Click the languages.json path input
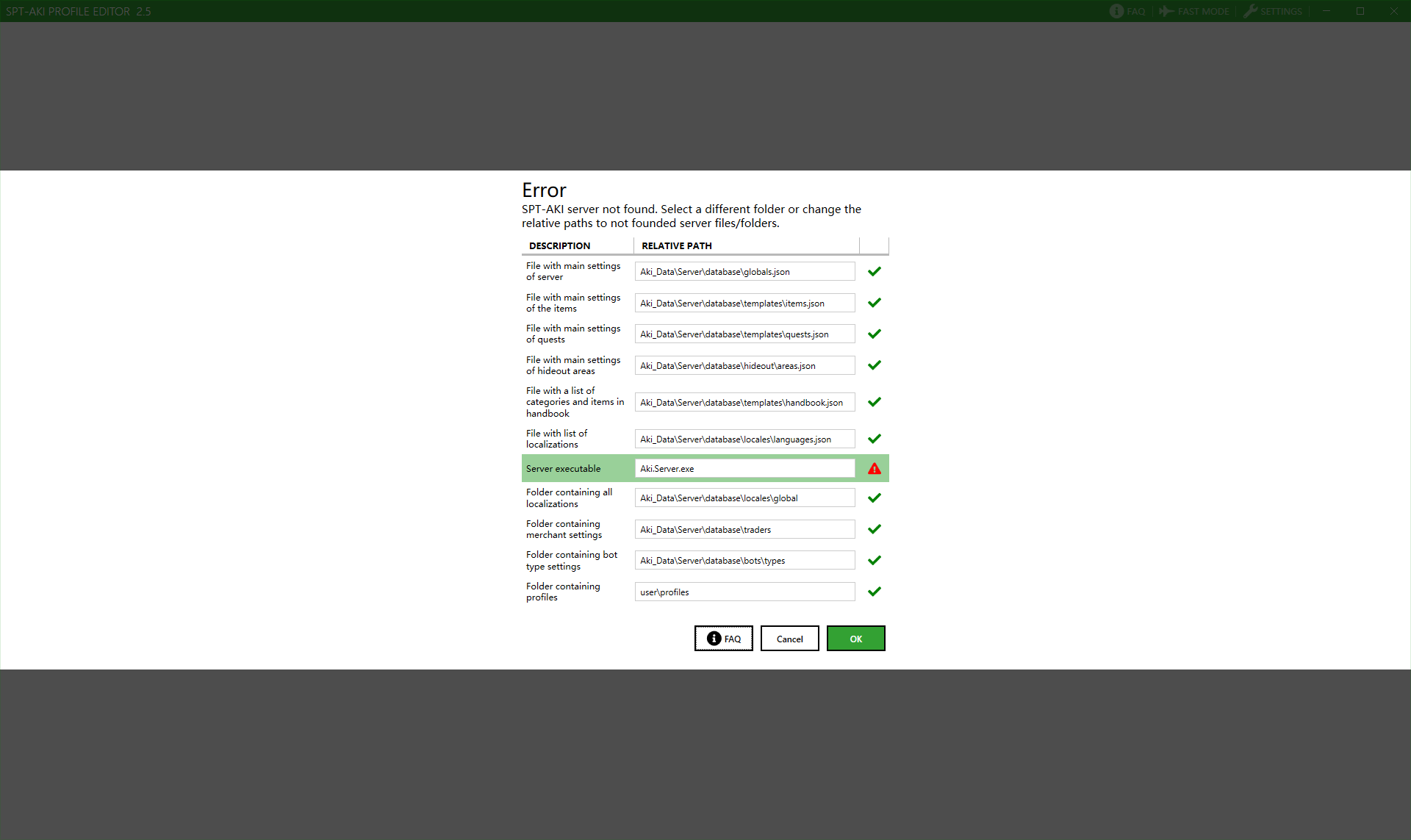This screenshot has height=840, width=1411. pyautogui.click(x=744, y=439)
